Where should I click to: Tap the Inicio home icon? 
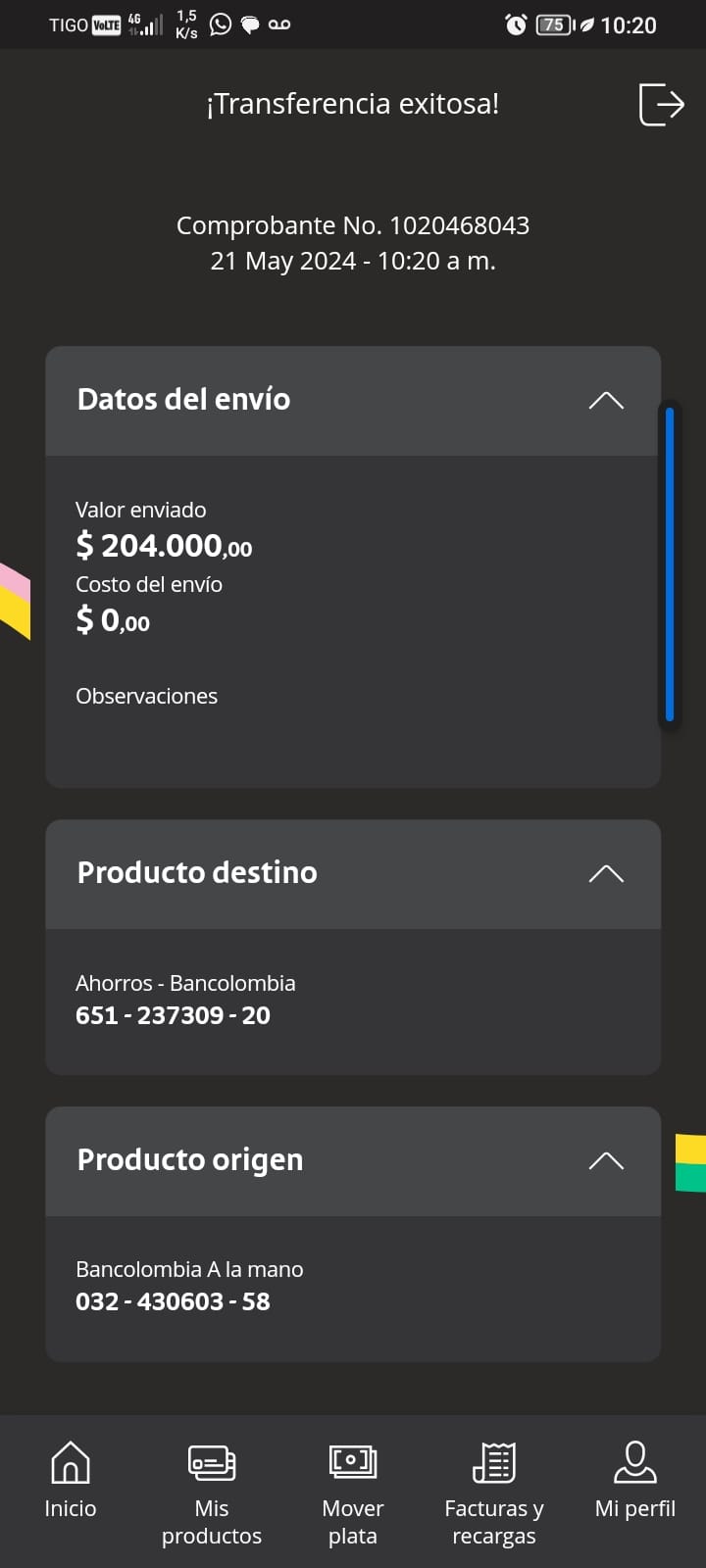71,1463
